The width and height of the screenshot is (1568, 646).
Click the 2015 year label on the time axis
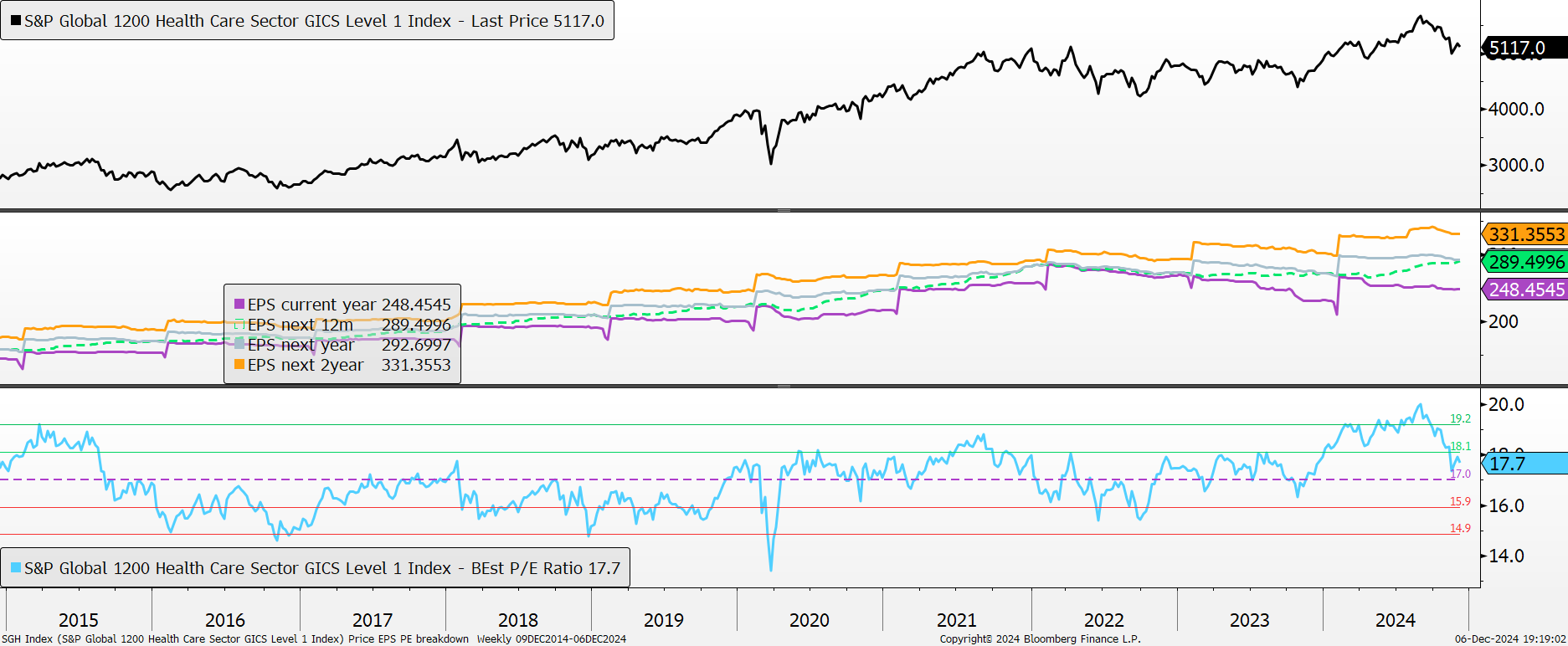pos(79,620)
